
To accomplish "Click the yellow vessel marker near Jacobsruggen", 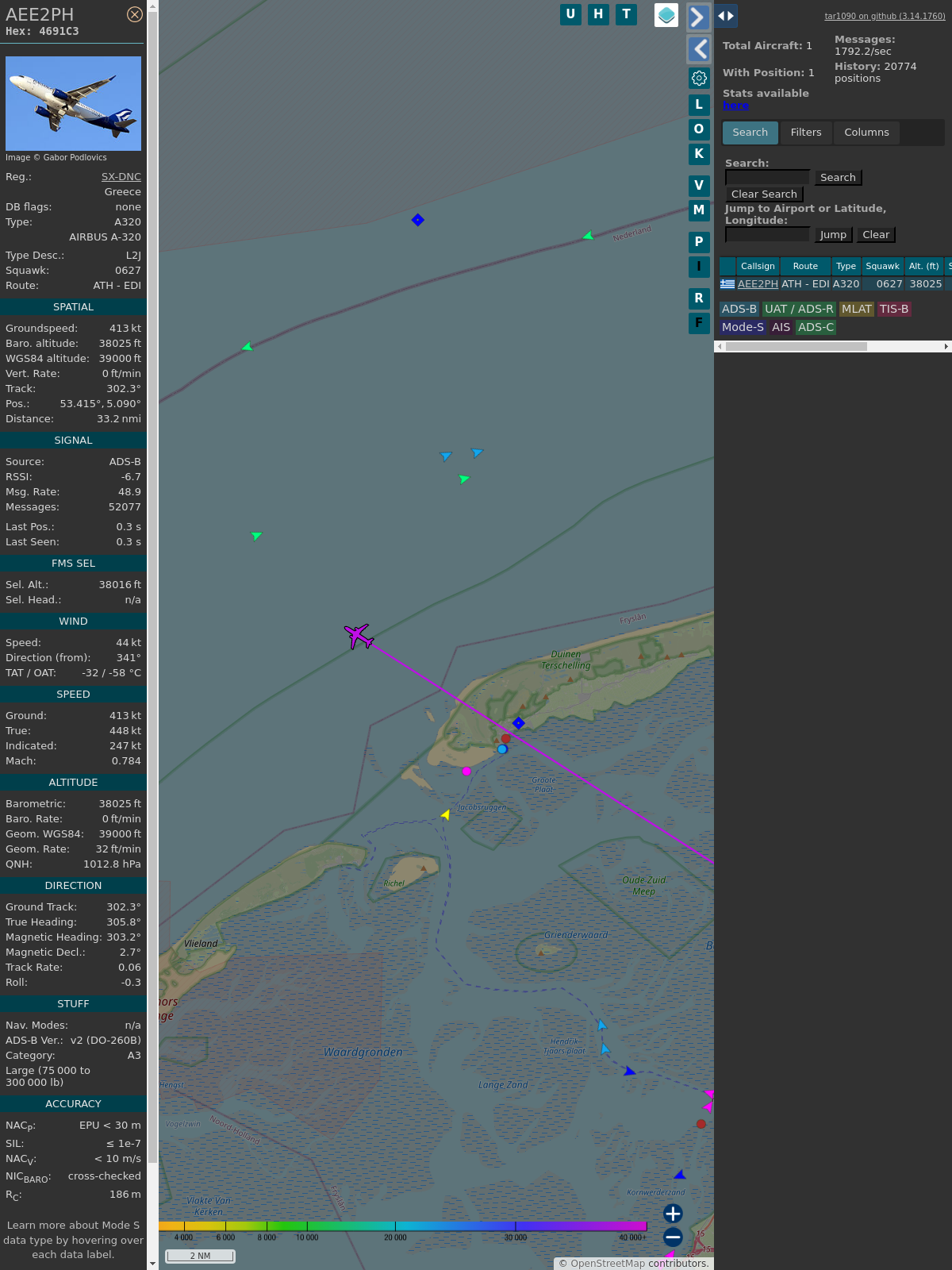I will pos(445,814).
